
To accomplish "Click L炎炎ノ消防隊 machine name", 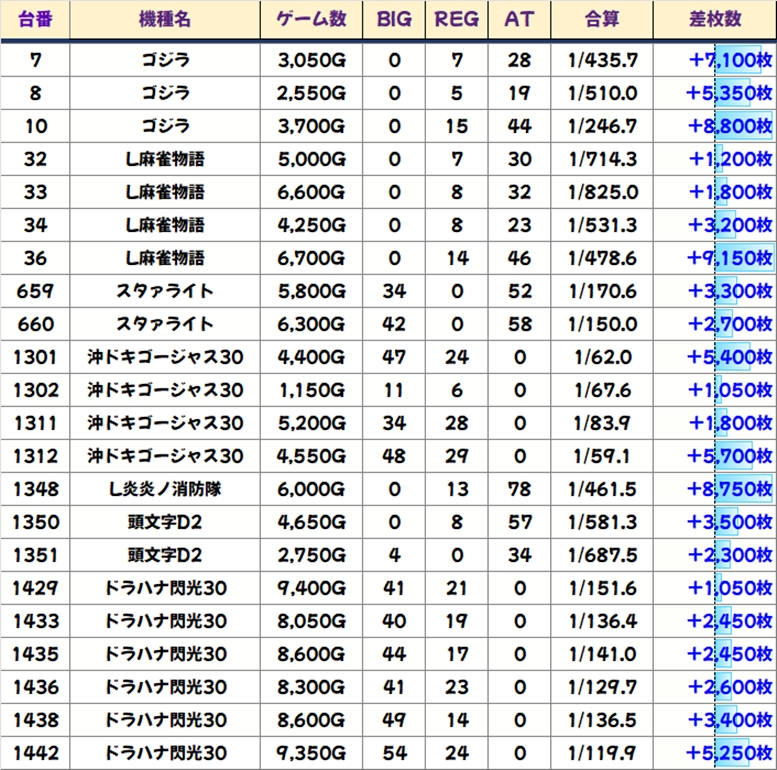I will coord(165,489).
